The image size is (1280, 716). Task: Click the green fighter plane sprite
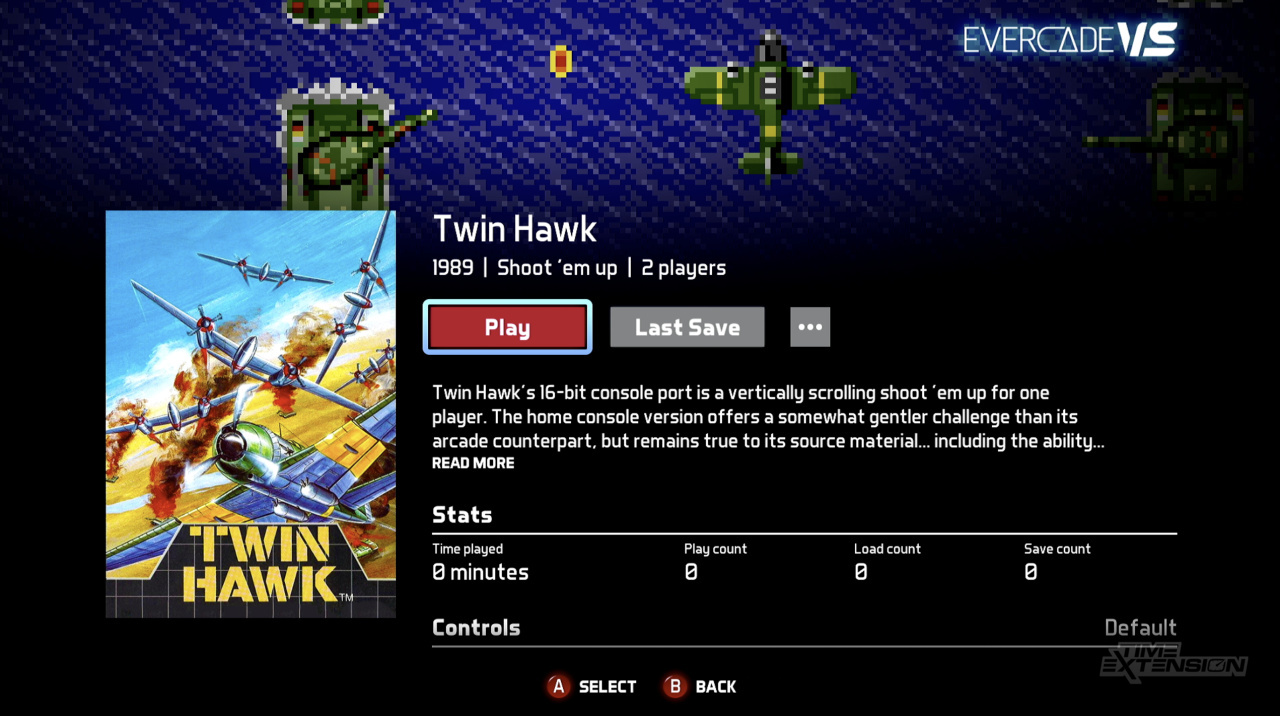pos(770,105)
